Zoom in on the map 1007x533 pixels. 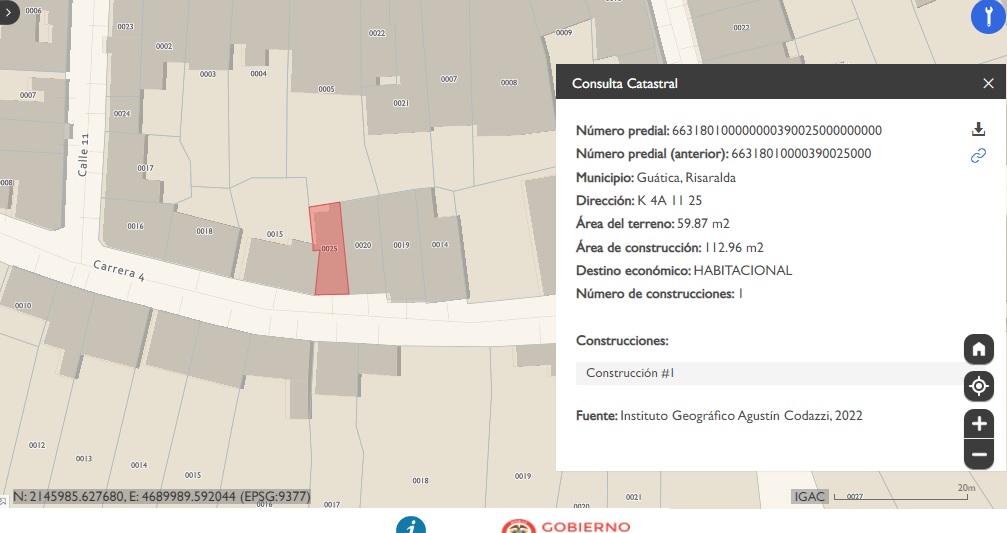(978, 422)
